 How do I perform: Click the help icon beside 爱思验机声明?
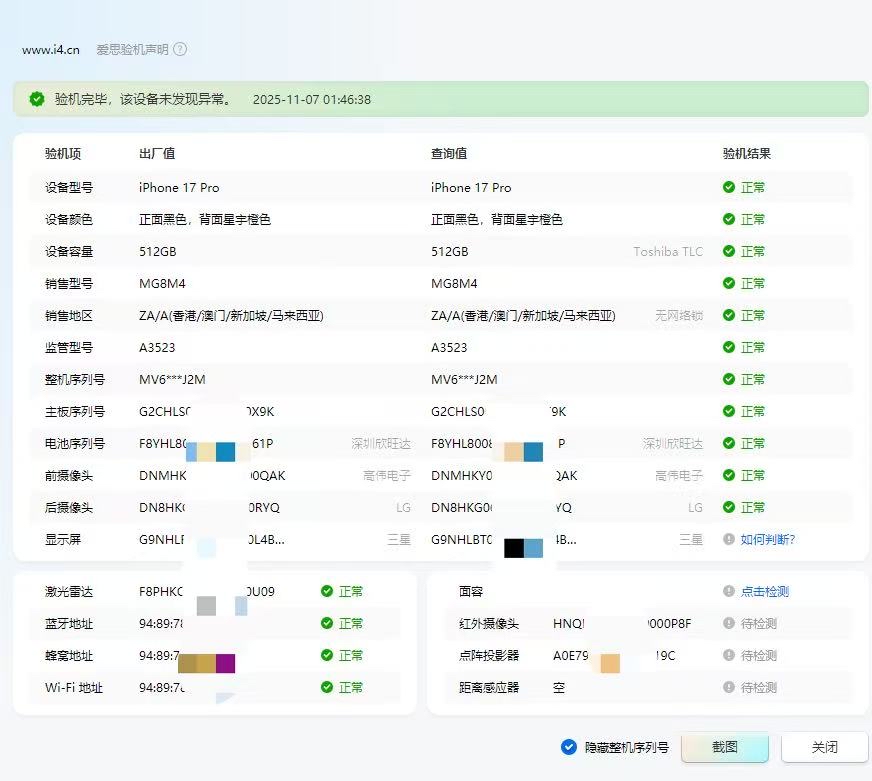pyautogui.click(x=180, y=49)
